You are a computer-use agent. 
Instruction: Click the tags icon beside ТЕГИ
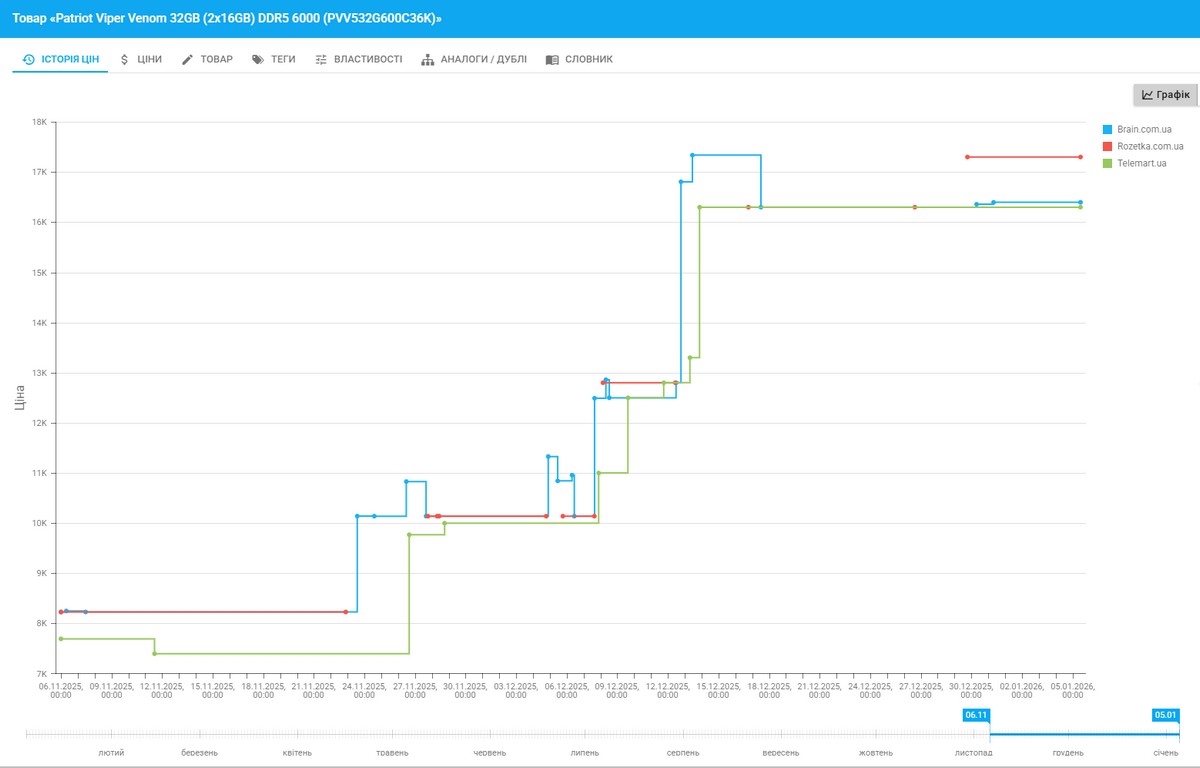click(x=258, y=59)
